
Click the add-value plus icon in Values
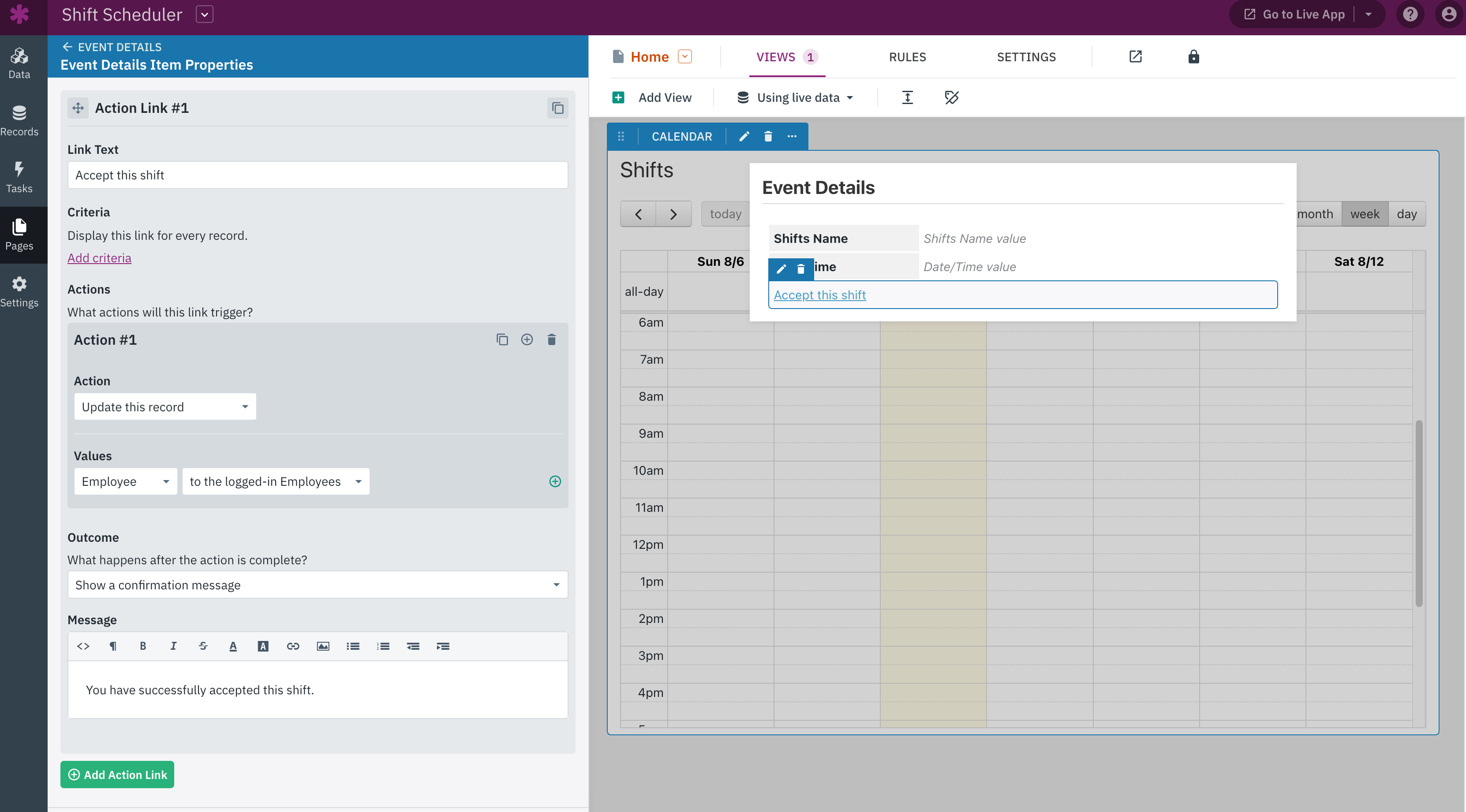coord(555,481)
